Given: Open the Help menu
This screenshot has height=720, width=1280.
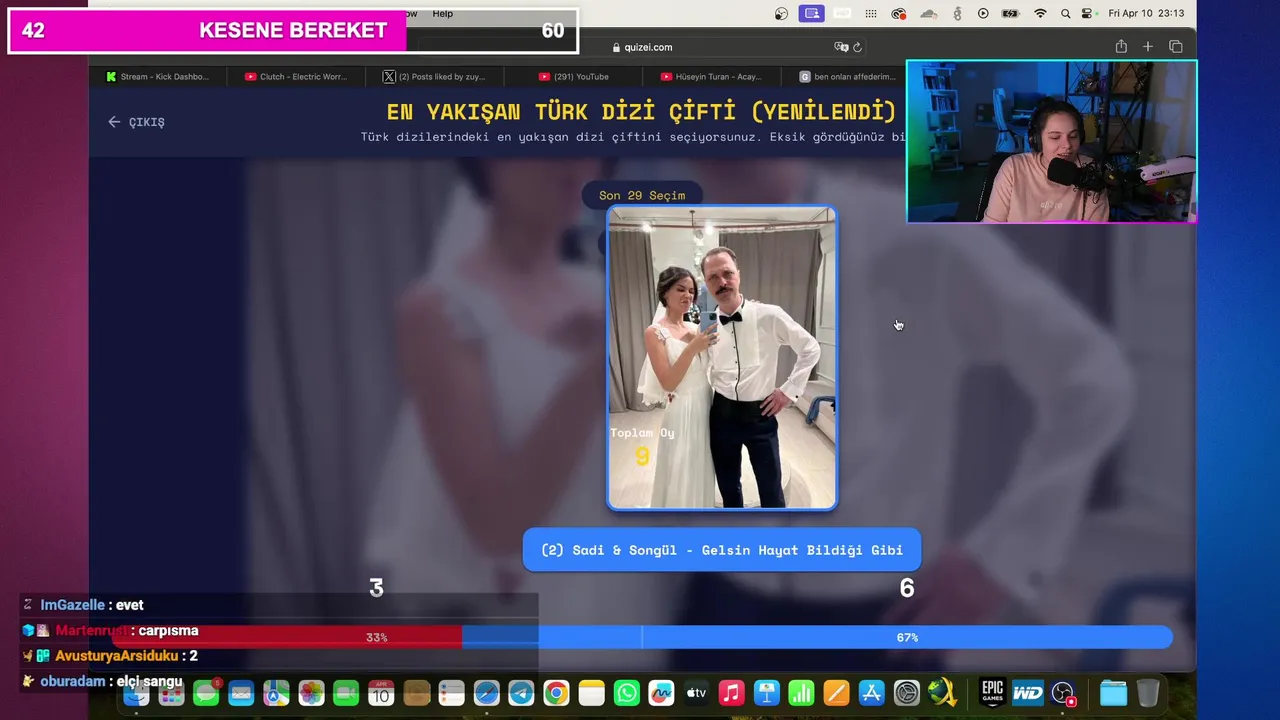Looking at the screenshot, I should click(442, 14).
